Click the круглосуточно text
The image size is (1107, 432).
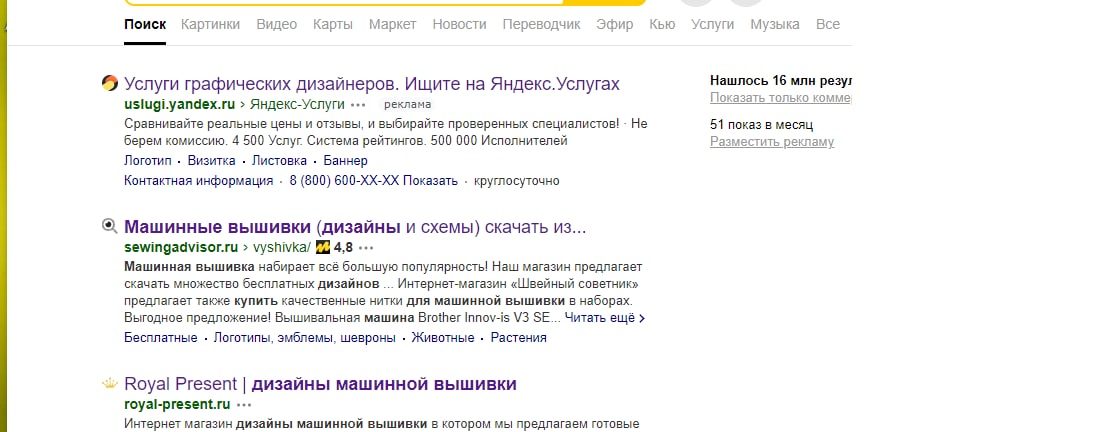click(x=516, y=181)
